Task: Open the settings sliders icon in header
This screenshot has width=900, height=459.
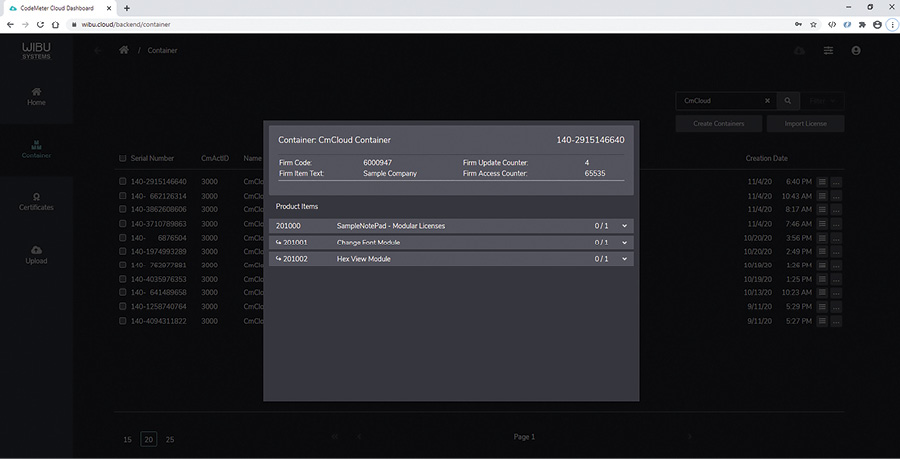Action: pyautogui.click(x=828, y=50)
